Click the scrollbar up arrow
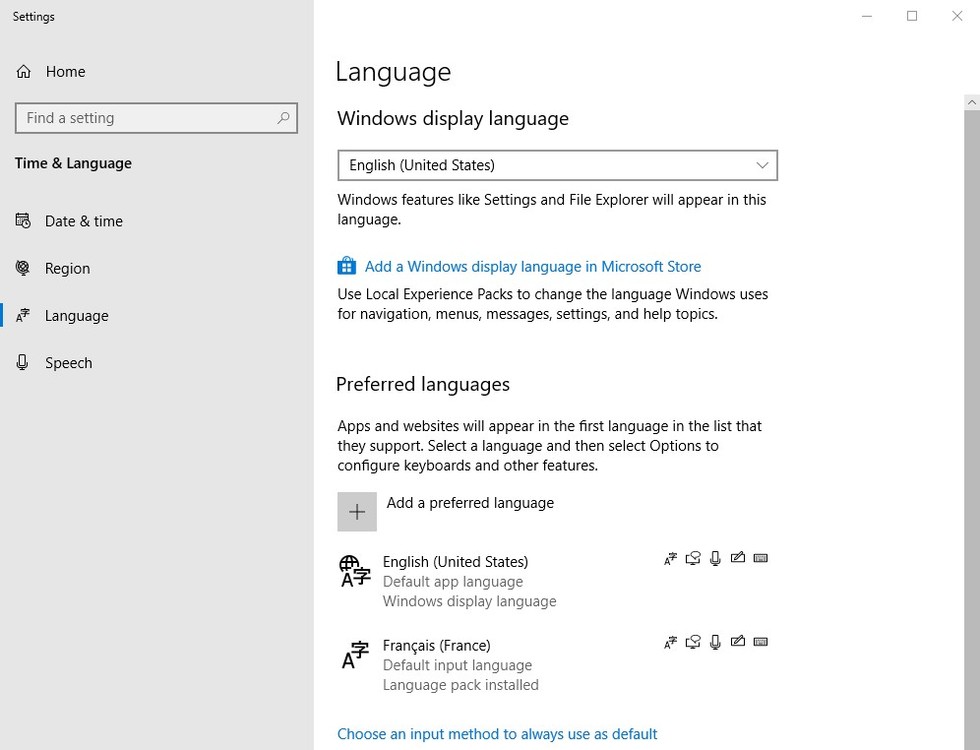This screenshot has width=980, height=750. point(972,102)
